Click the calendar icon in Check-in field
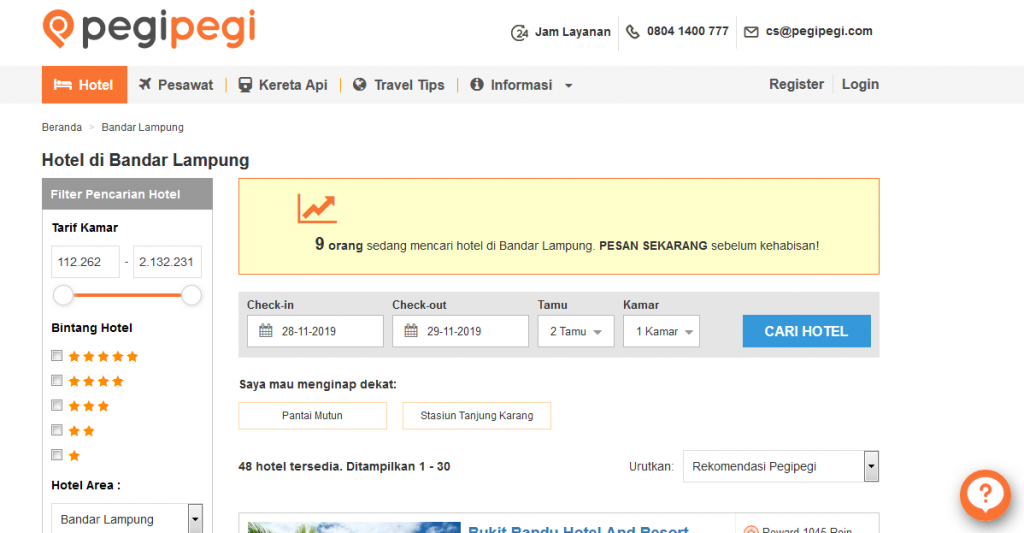The width and height of the screenshot is (1024, 533). pyautogui.click(x=266, y=331)
